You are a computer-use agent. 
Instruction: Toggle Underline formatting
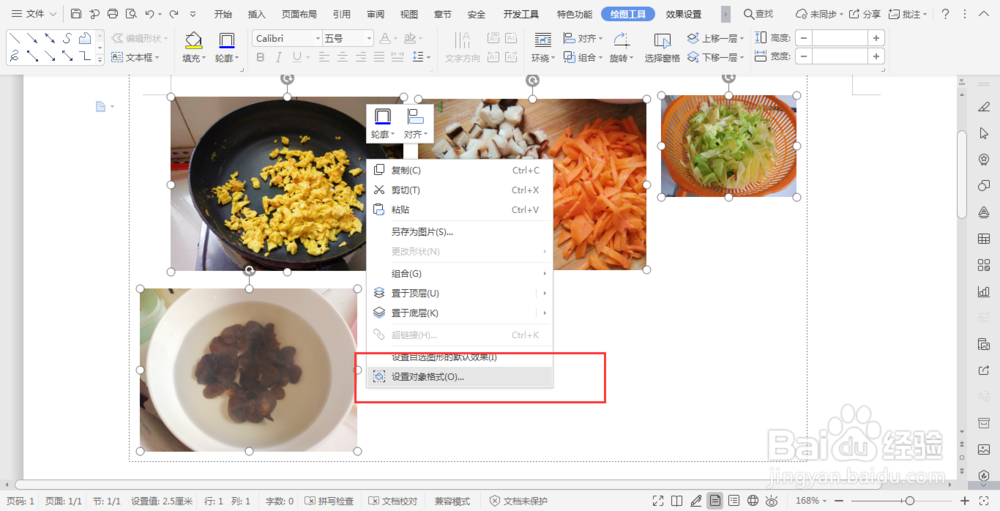tap(297, 57)
